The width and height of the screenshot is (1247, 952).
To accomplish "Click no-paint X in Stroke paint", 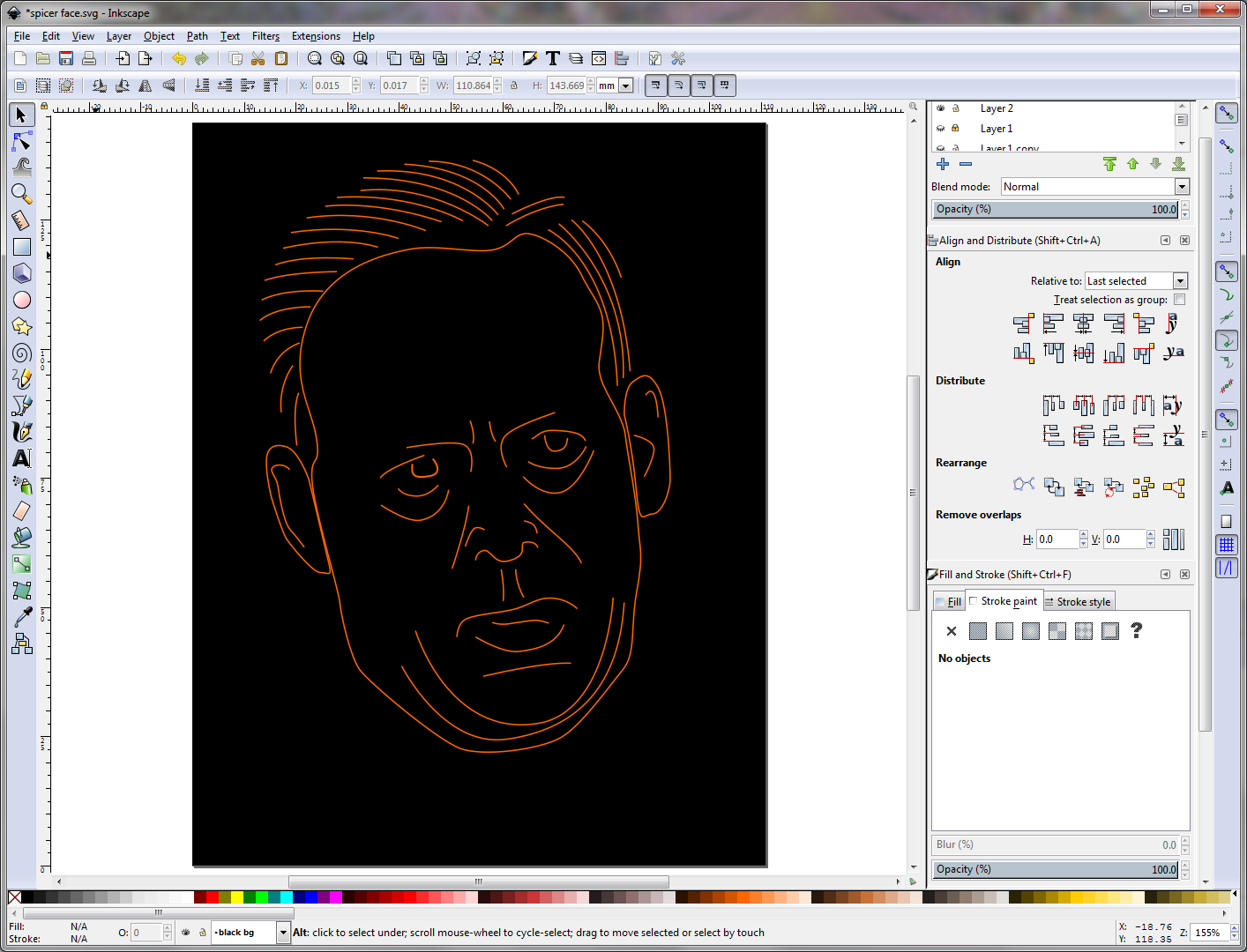I will tap(952, 631).
